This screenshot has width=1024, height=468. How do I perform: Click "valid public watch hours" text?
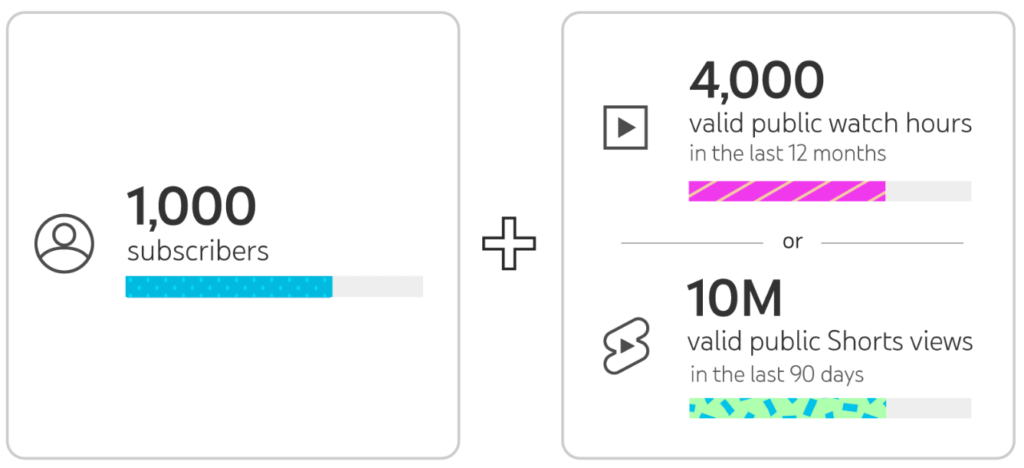[x=831, y=124]
